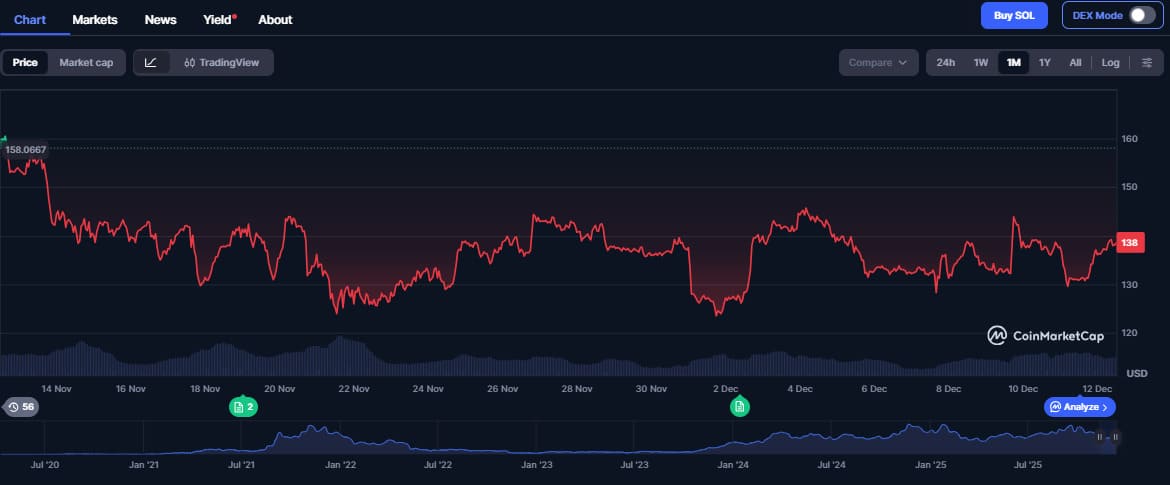Expand the Compare dropdown

tap(878, 62)
